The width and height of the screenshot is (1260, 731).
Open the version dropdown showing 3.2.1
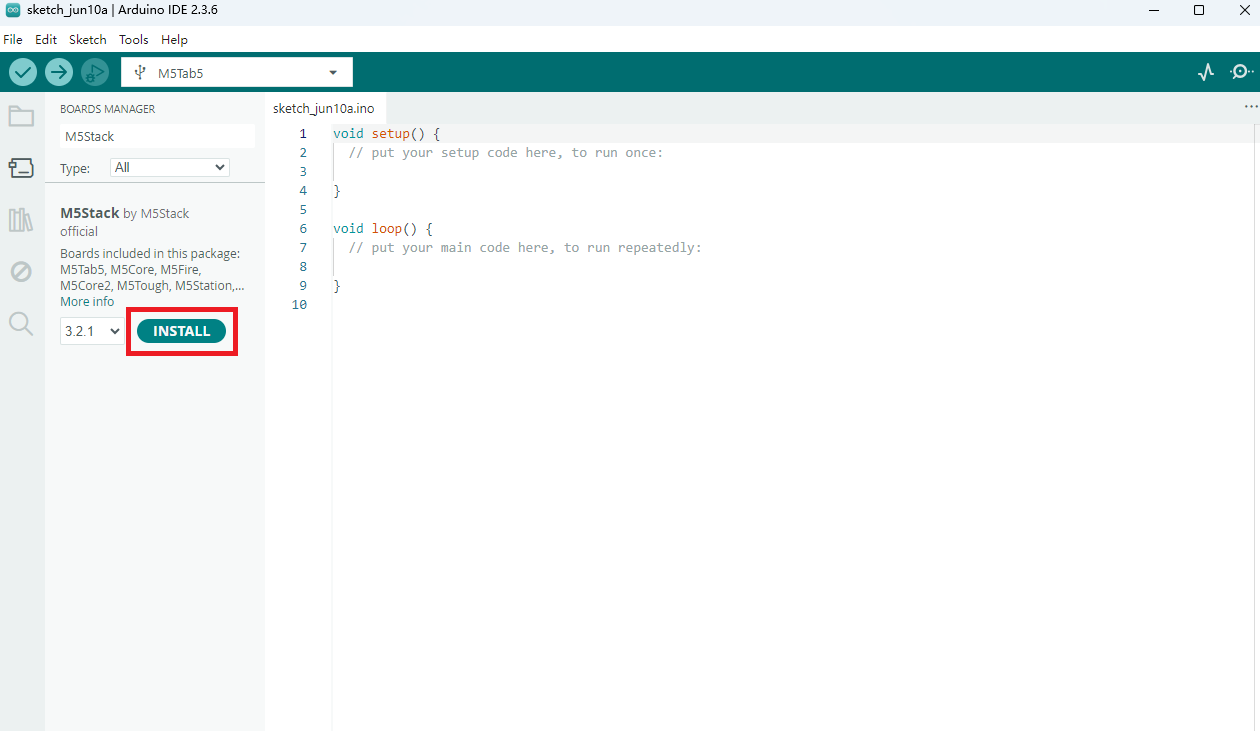(92, 331)
